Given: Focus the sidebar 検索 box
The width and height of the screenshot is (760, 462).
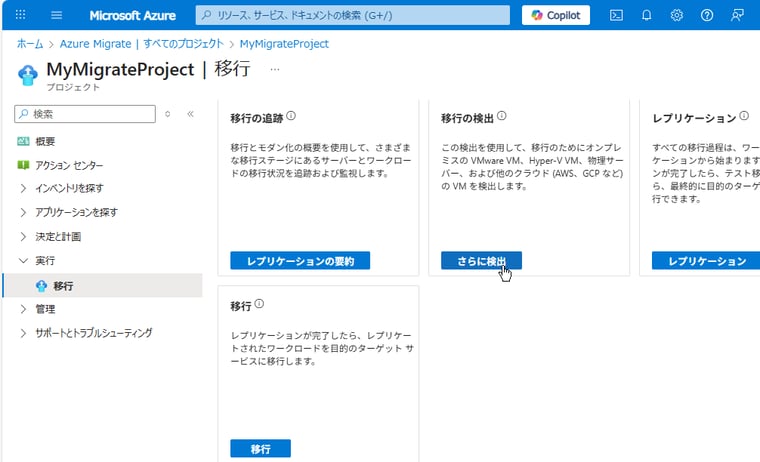Looking at the screenshot, I should point(85,114).
